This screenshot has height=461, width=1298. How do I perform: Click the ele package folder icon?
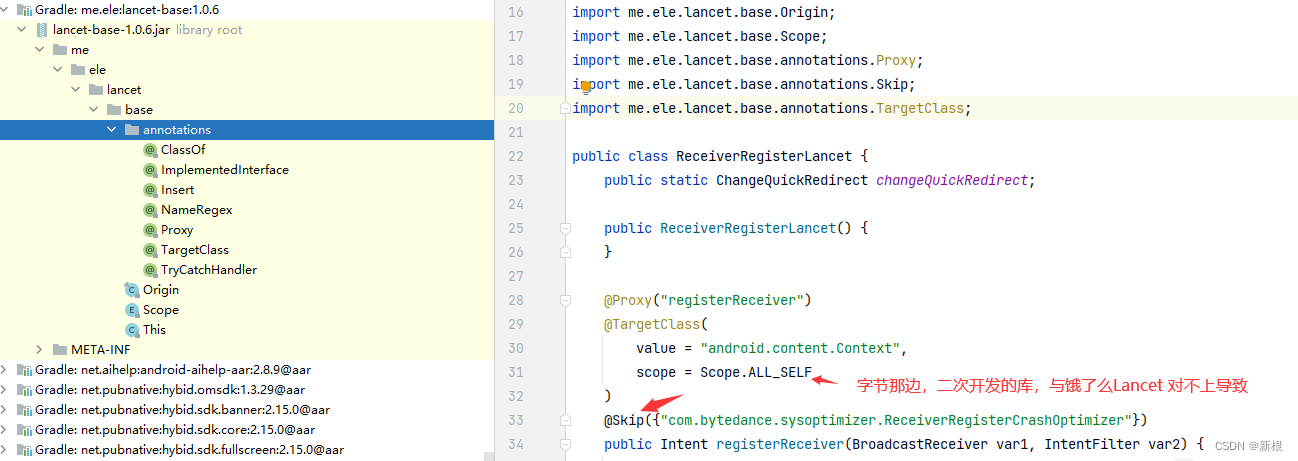click(x=78, y=70)
